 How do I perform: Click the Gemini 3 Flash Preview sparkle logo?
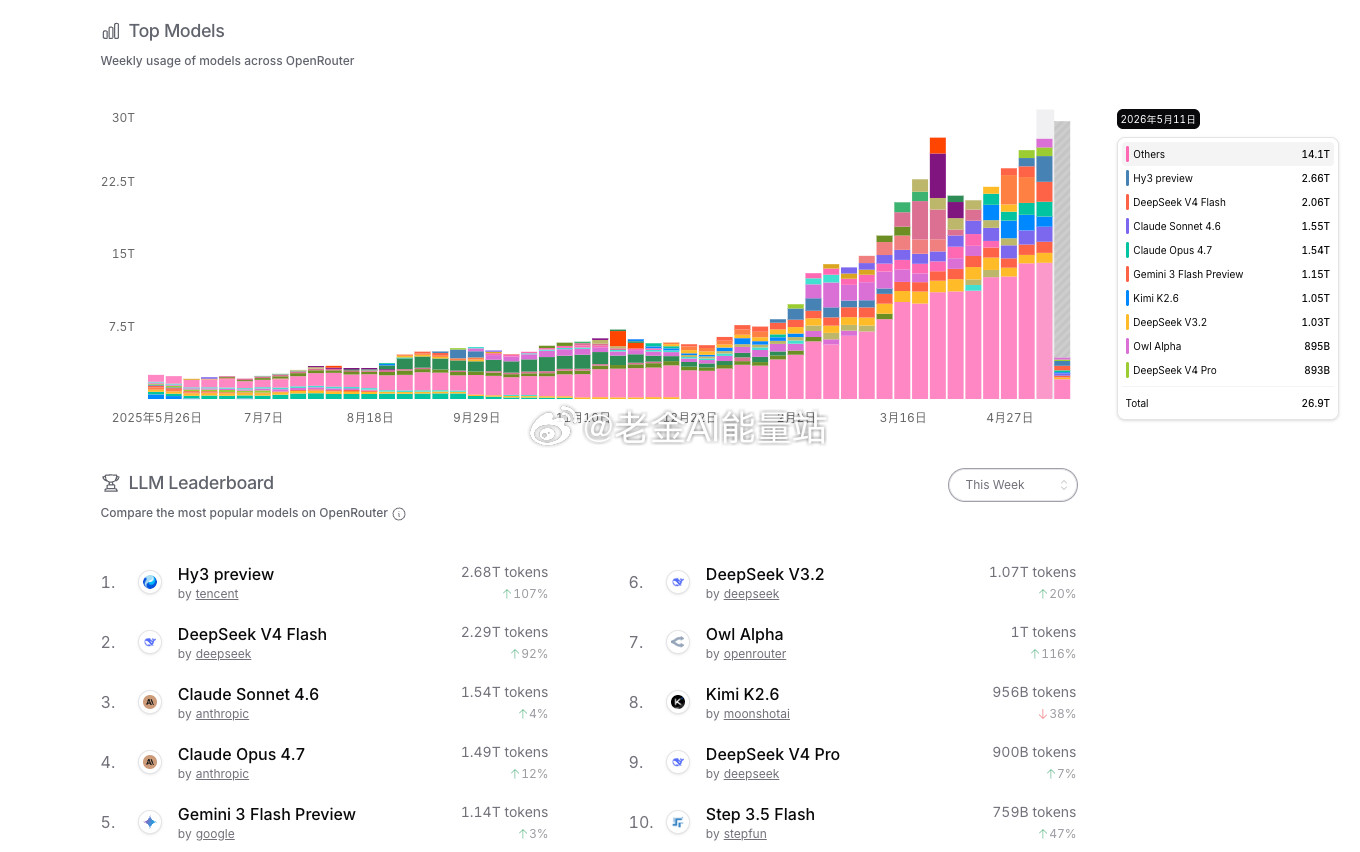click(150, 822)
